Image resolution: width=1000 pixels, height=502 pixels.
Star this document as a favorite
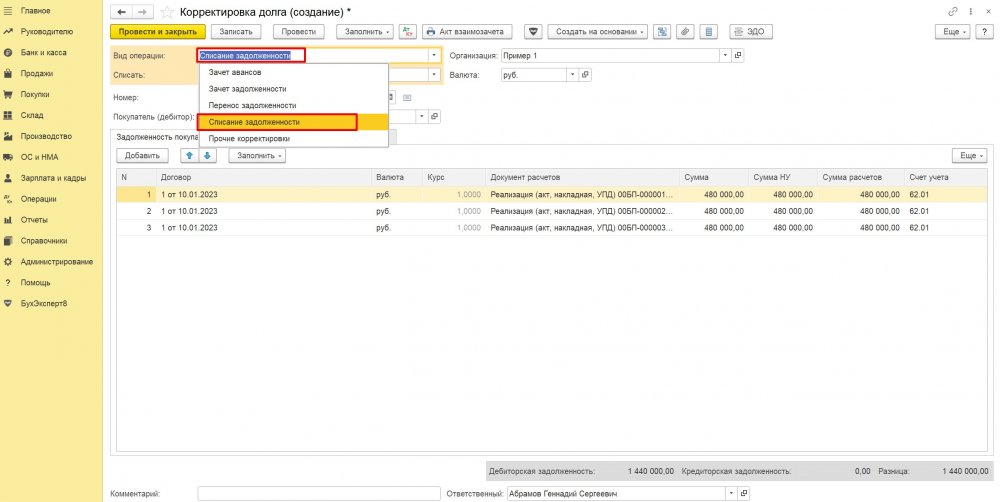[x=167, y=11]
